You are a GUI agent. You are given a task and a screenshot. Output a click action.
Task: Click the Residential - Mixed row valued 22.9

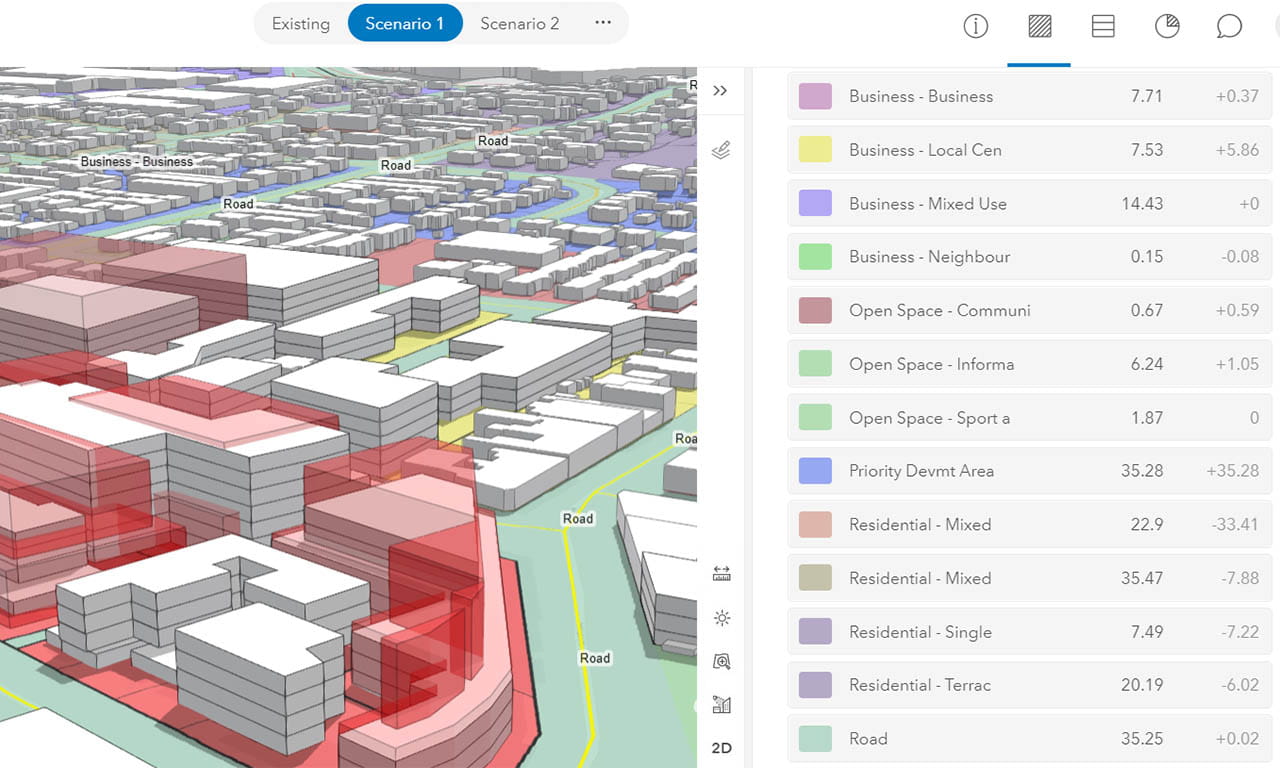(1028, 525)
